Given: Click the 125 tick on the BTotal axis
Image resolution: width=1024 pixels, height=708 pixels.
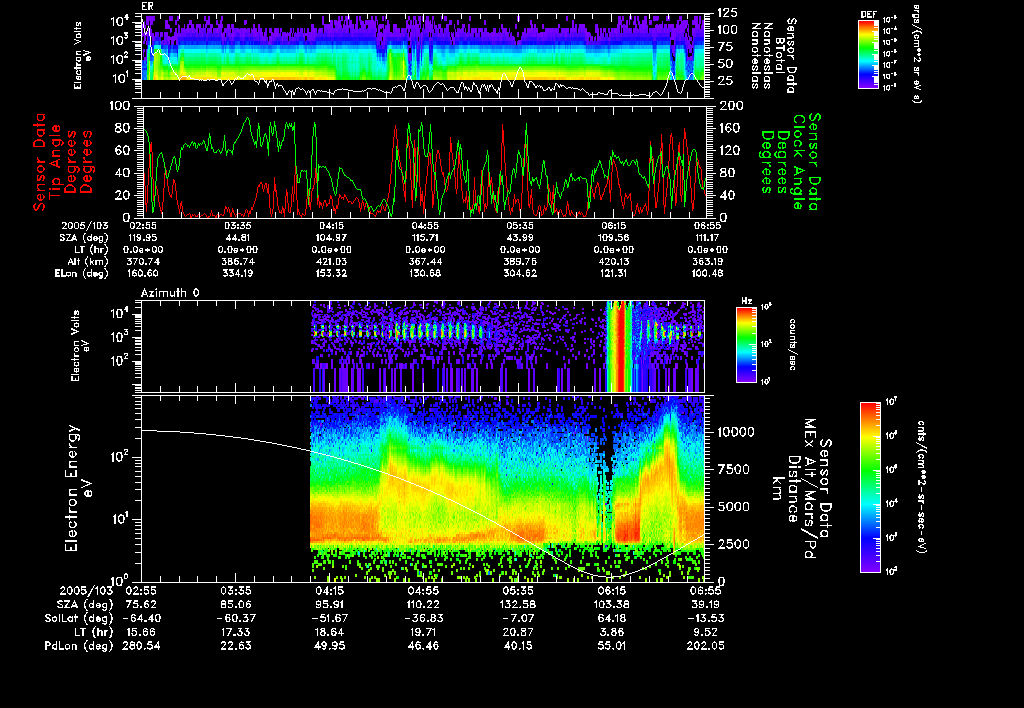Looking at the screenshot, I should tap(728, 12).
